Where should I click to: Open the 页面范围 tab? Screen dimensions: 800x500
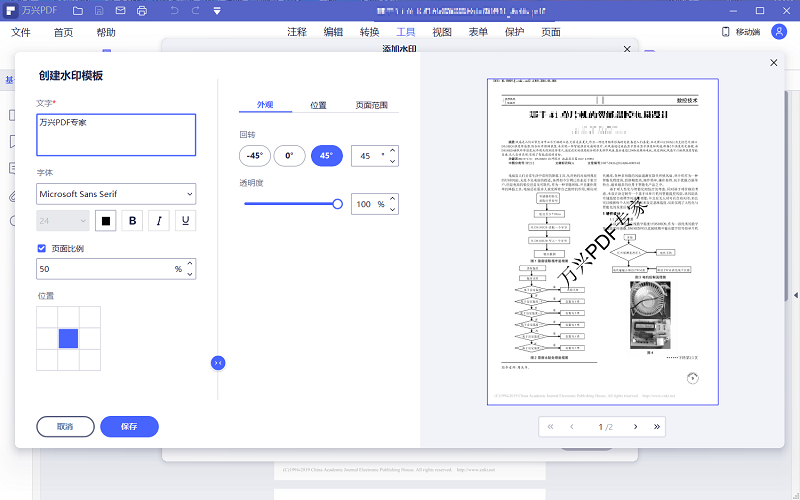(371, 105)
